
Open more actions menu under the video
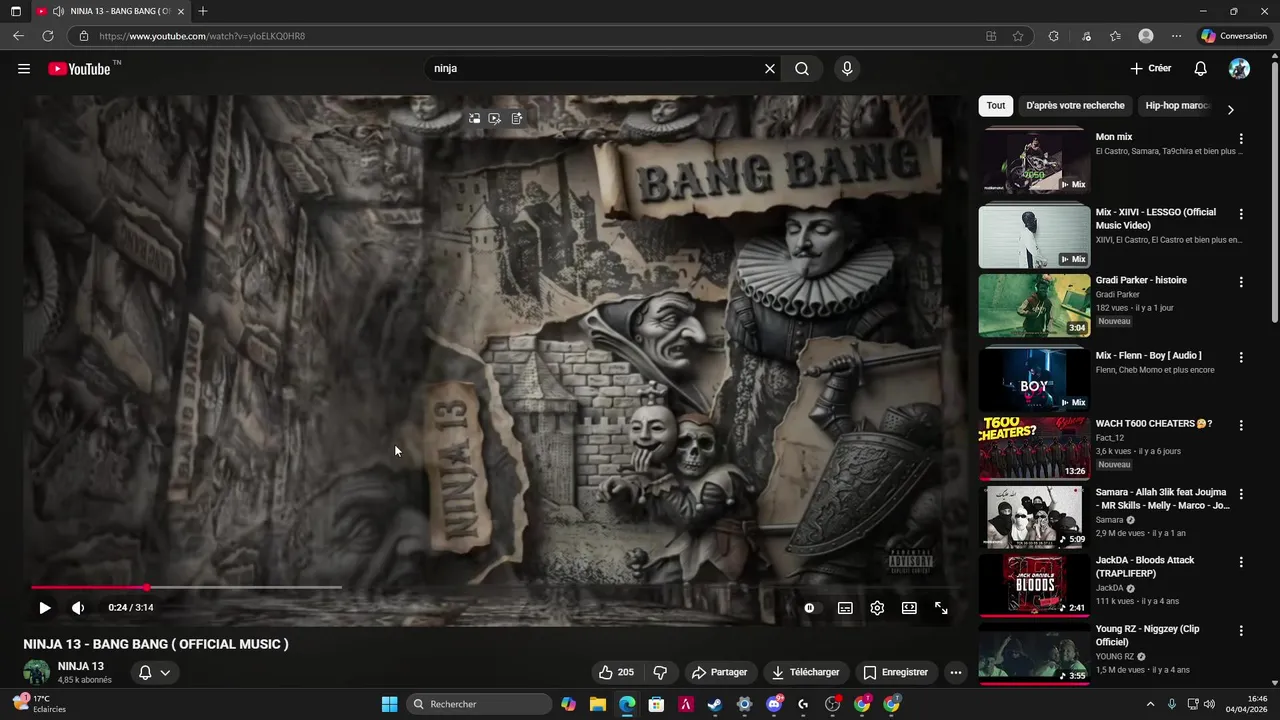956,672
